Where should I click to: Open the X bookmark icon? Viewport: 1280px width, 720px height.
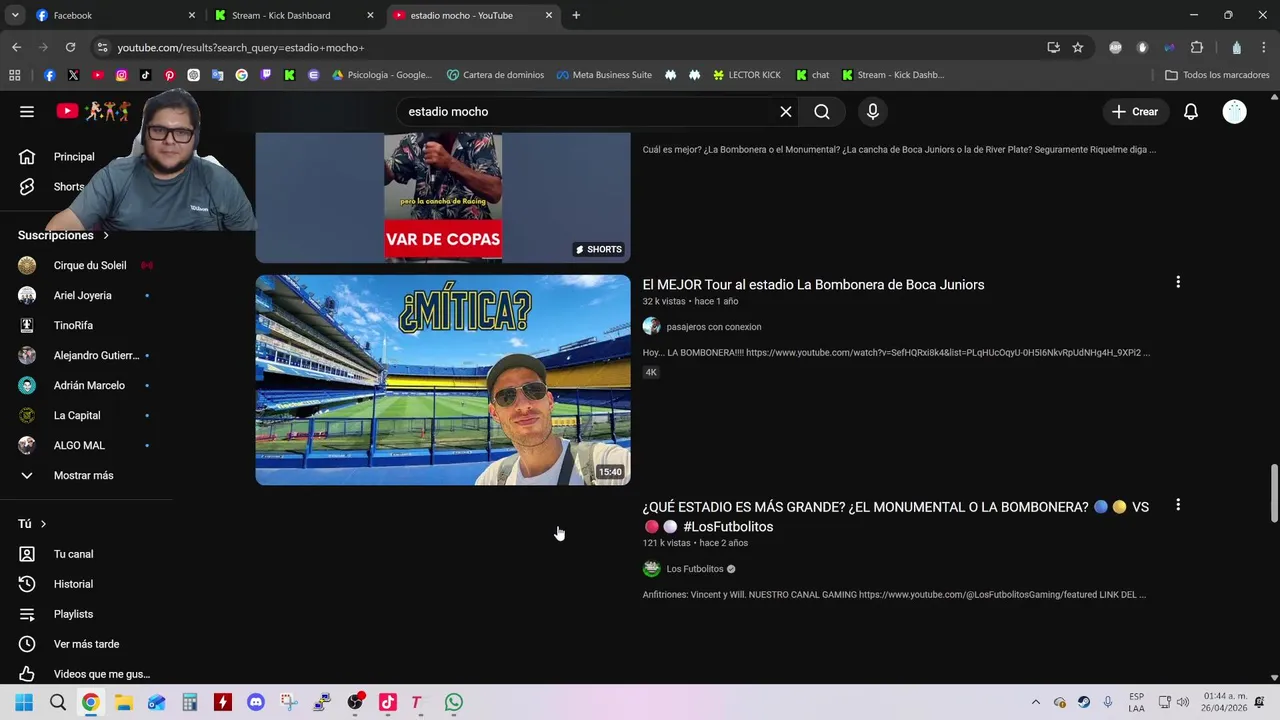74,75
